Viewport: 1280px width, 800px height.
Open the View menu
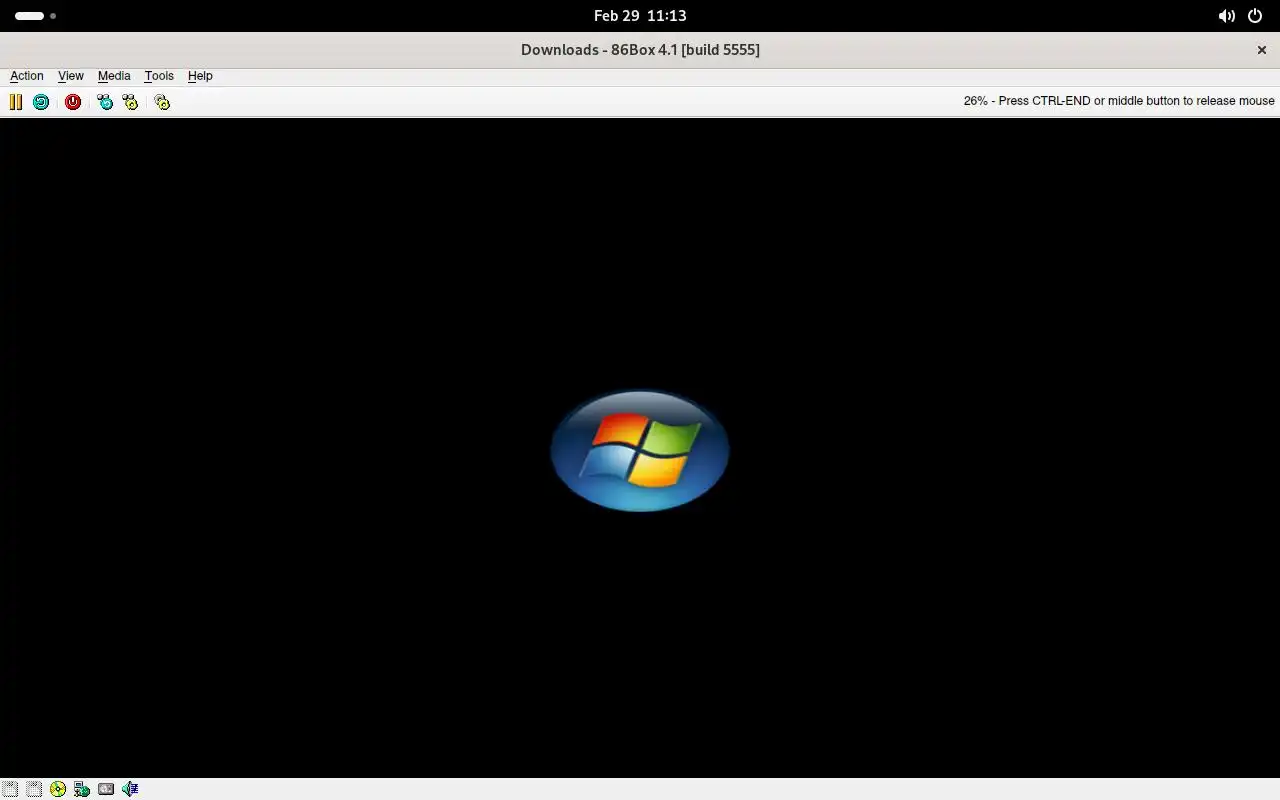pos(71,76)
